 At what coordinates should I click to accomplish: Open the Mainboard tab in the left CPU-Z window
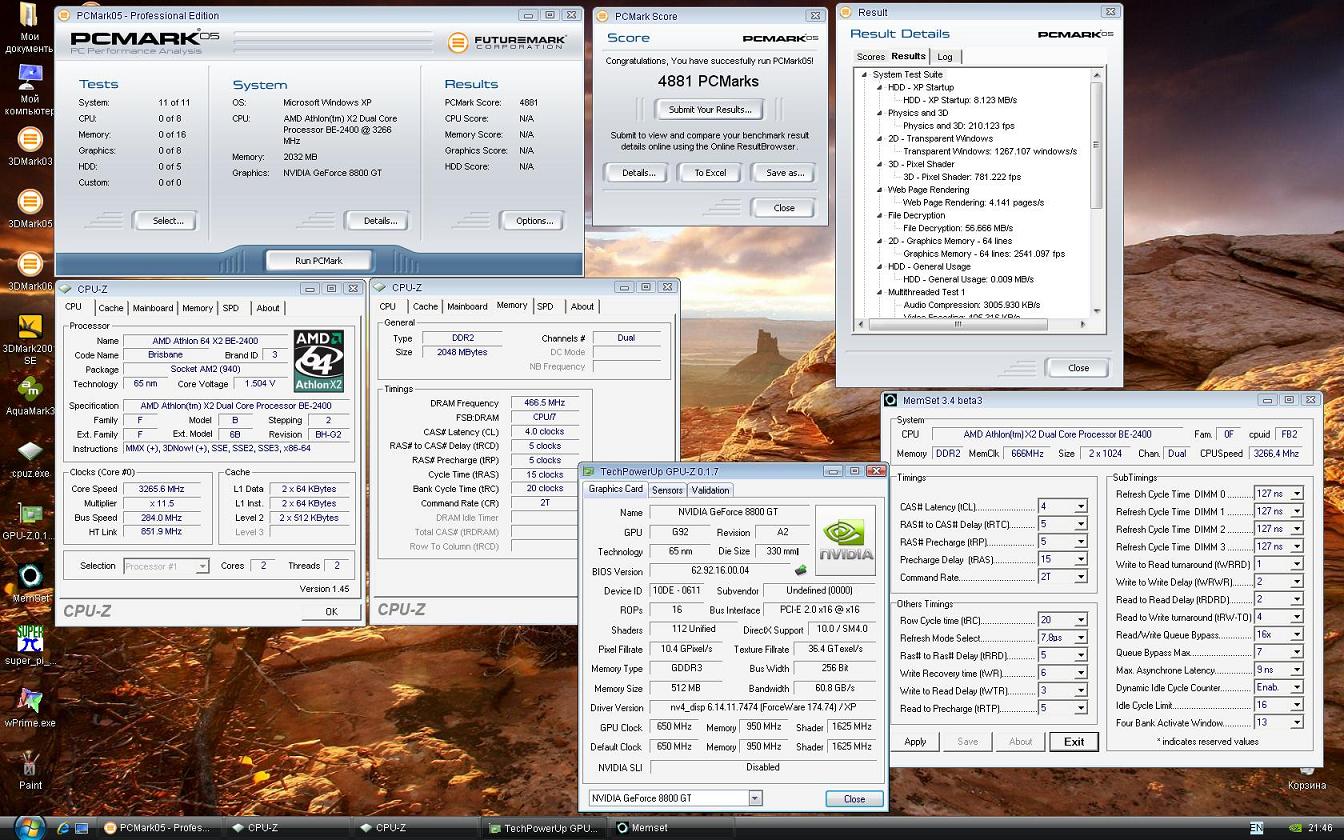pyautogui.click(x=153, y=308)
